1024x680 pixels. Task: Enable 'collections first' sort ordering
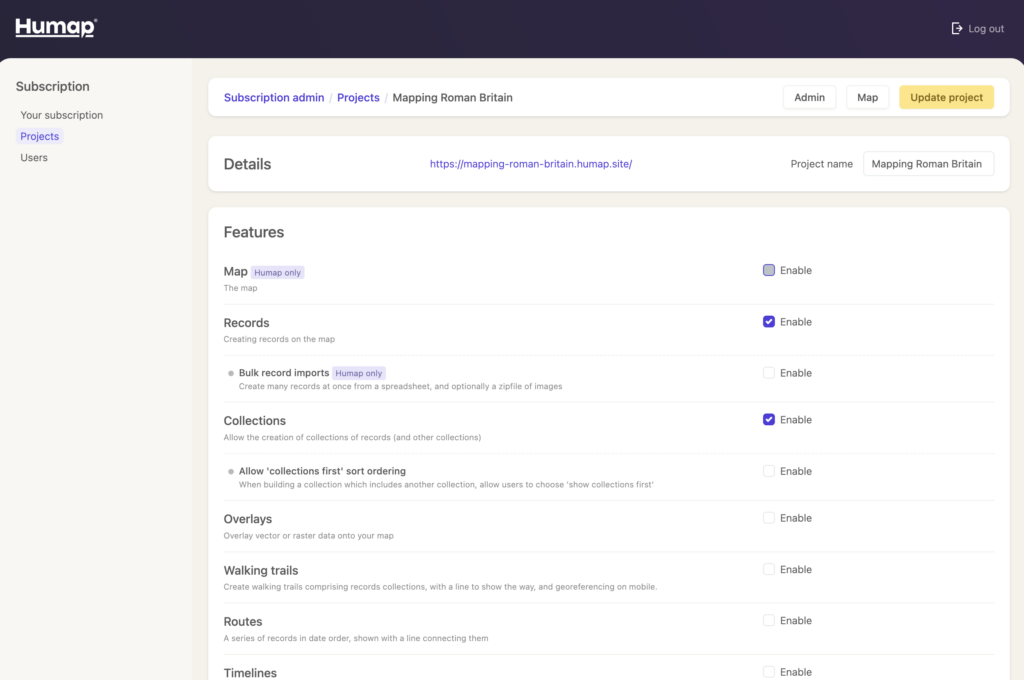pos(769,471)
